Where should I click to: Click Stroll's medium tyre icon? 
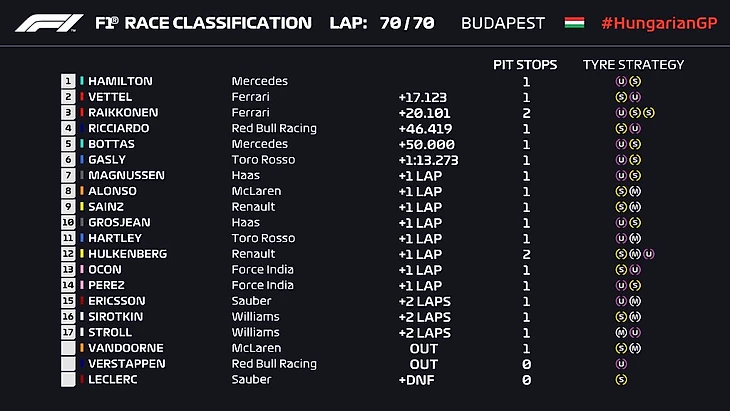621,333
